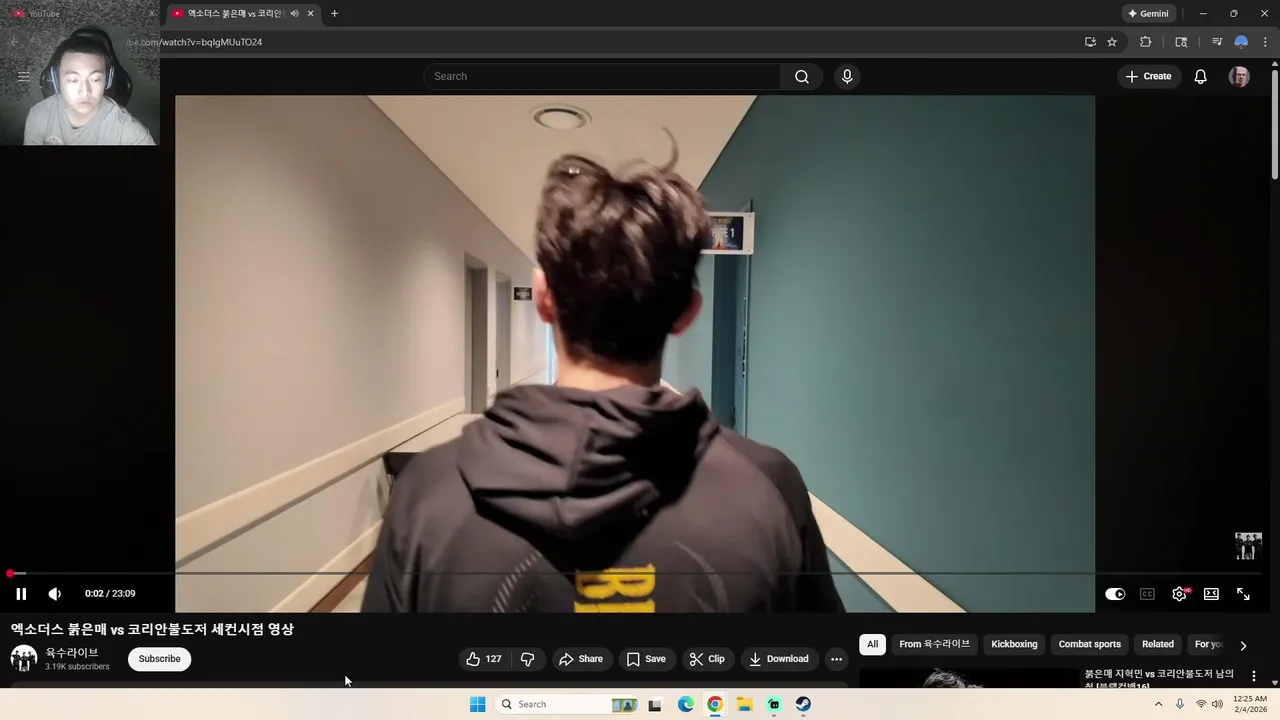The width and height of the screenshot is (1280, 720).
Task: Pause the video with the pause button
Action: (21, 594)
